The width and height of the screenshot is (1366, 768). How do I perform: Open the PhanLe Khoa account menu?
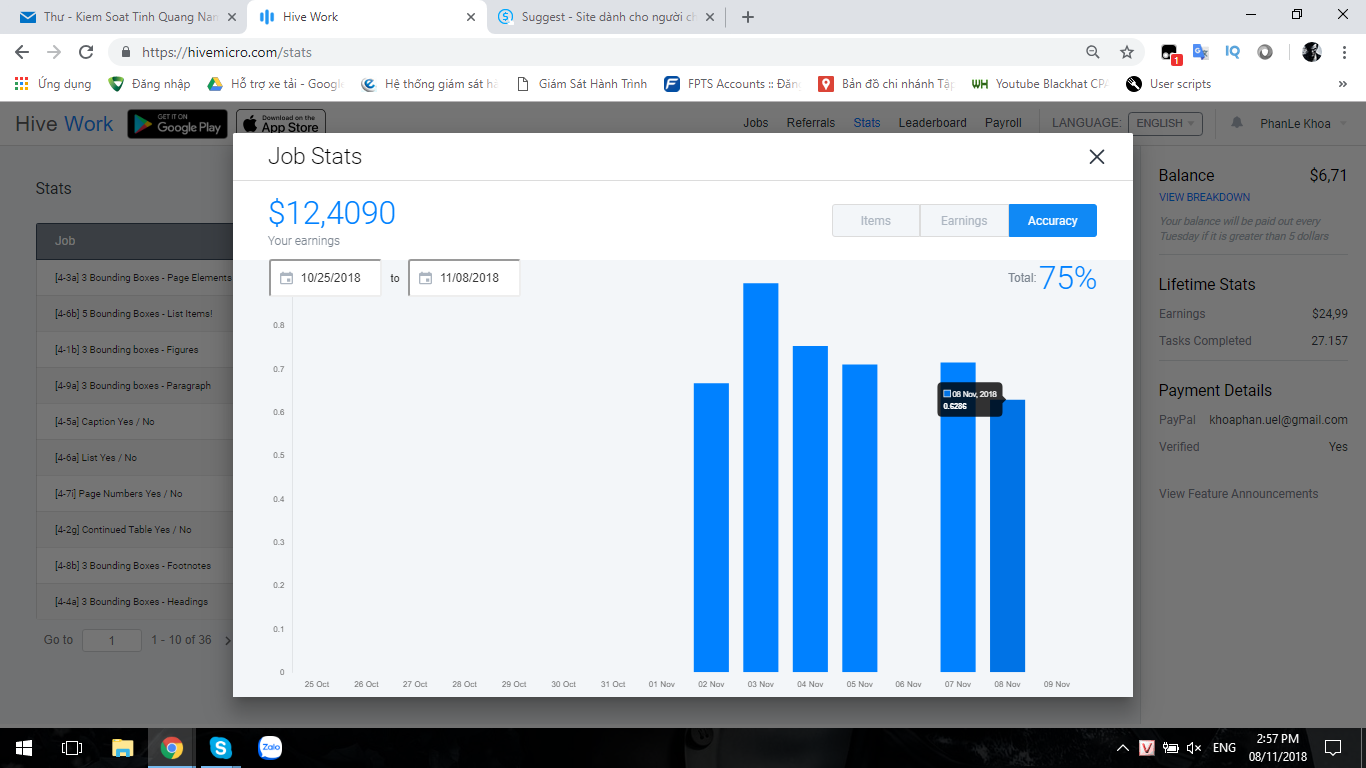1301,123
